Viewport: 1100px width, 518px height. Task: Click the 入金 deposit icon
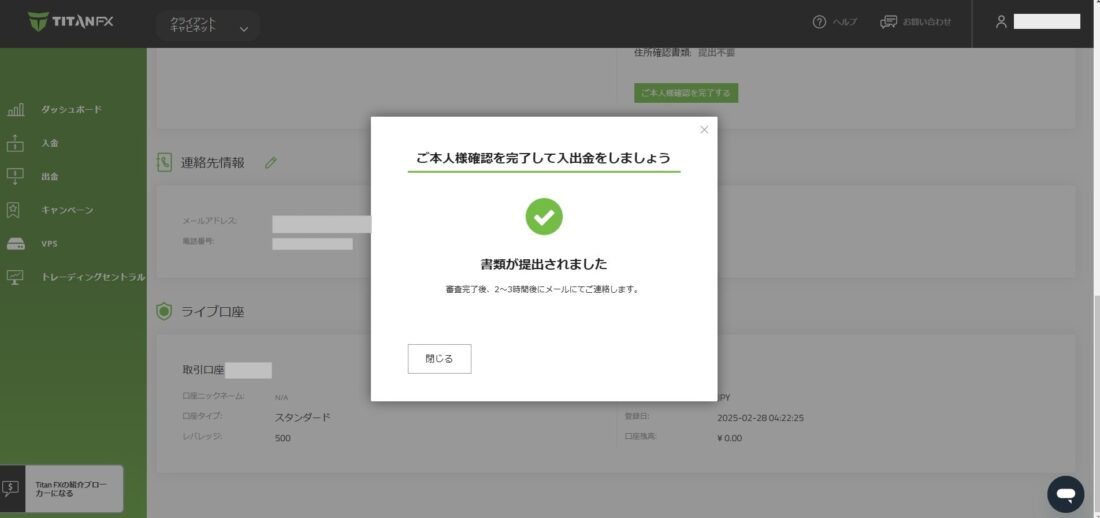coord(16,143)
